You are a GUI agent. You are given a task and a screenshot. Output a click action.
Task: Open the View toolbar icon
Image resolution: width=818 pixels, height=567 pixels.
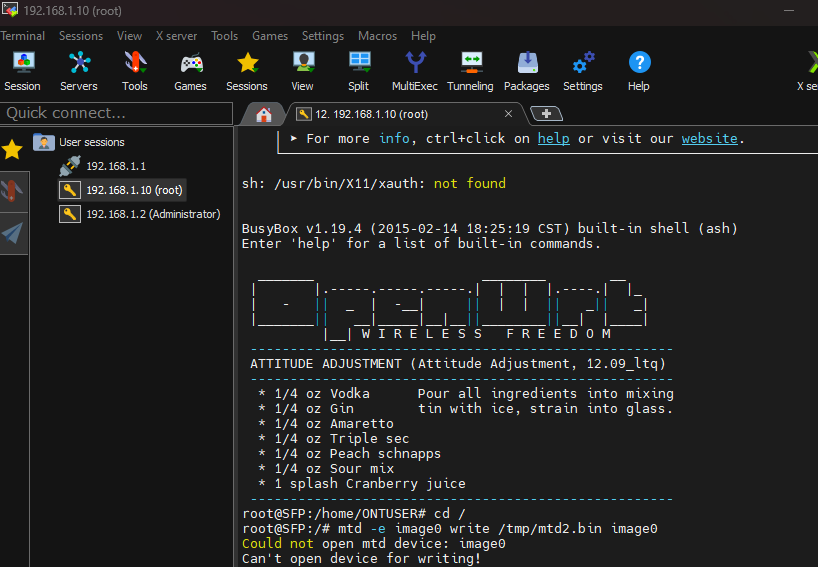[303, 71]
